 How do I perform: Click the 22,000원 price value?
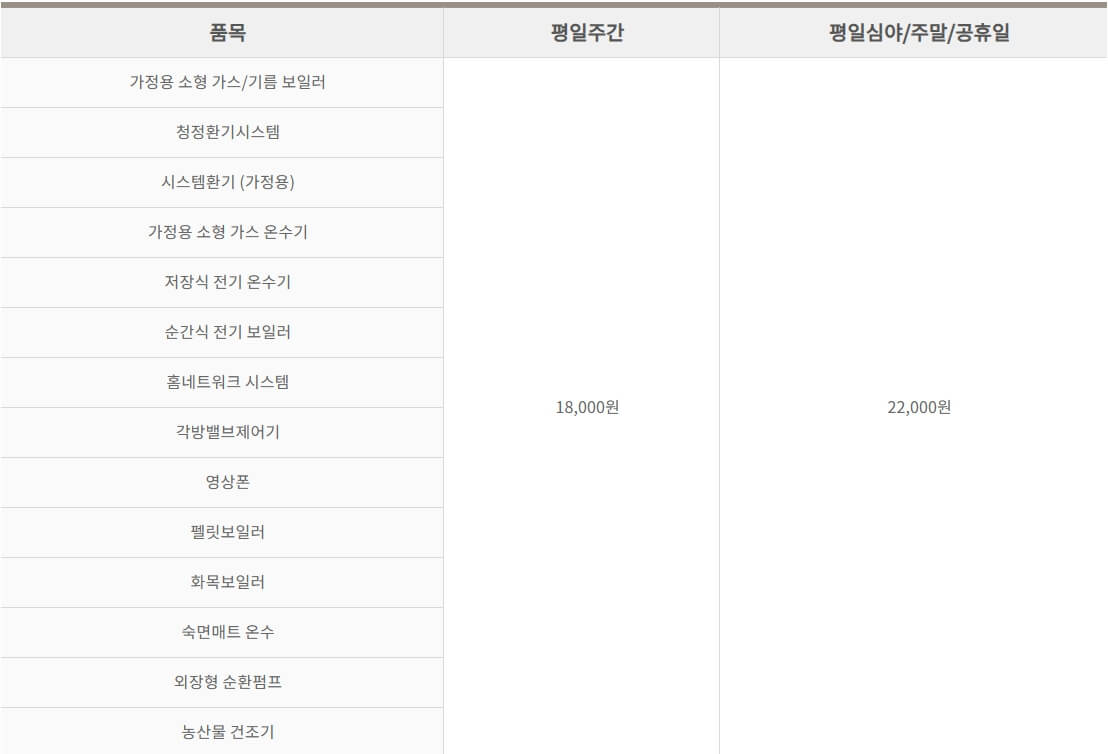912,407
